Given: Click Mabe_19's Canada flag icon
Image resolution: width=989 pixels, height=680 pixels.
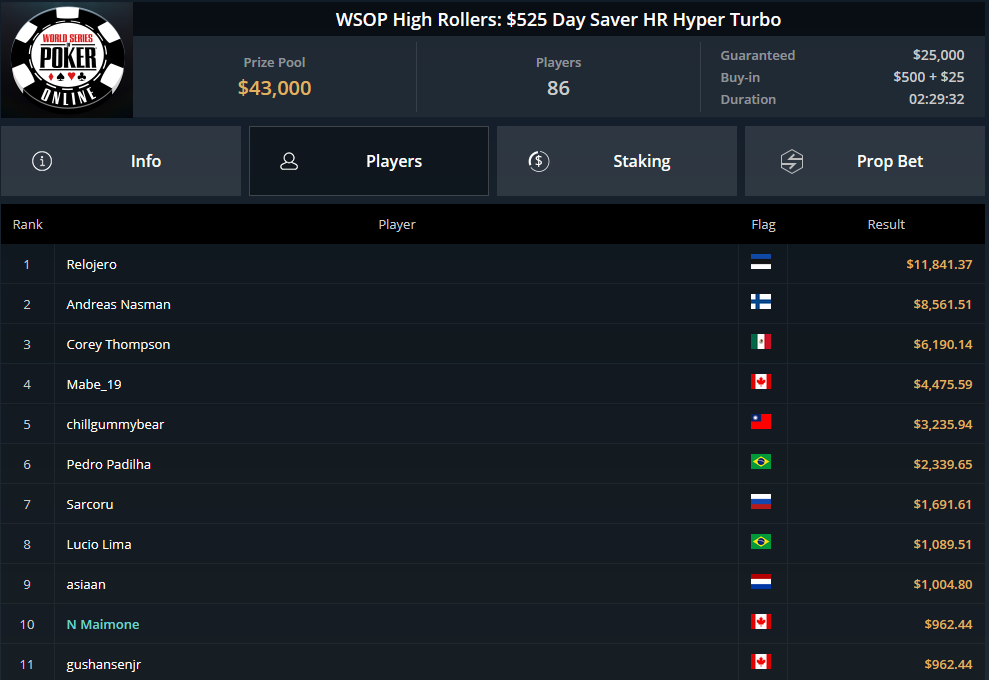Looking at the screenshot, I should coord(761,382).
